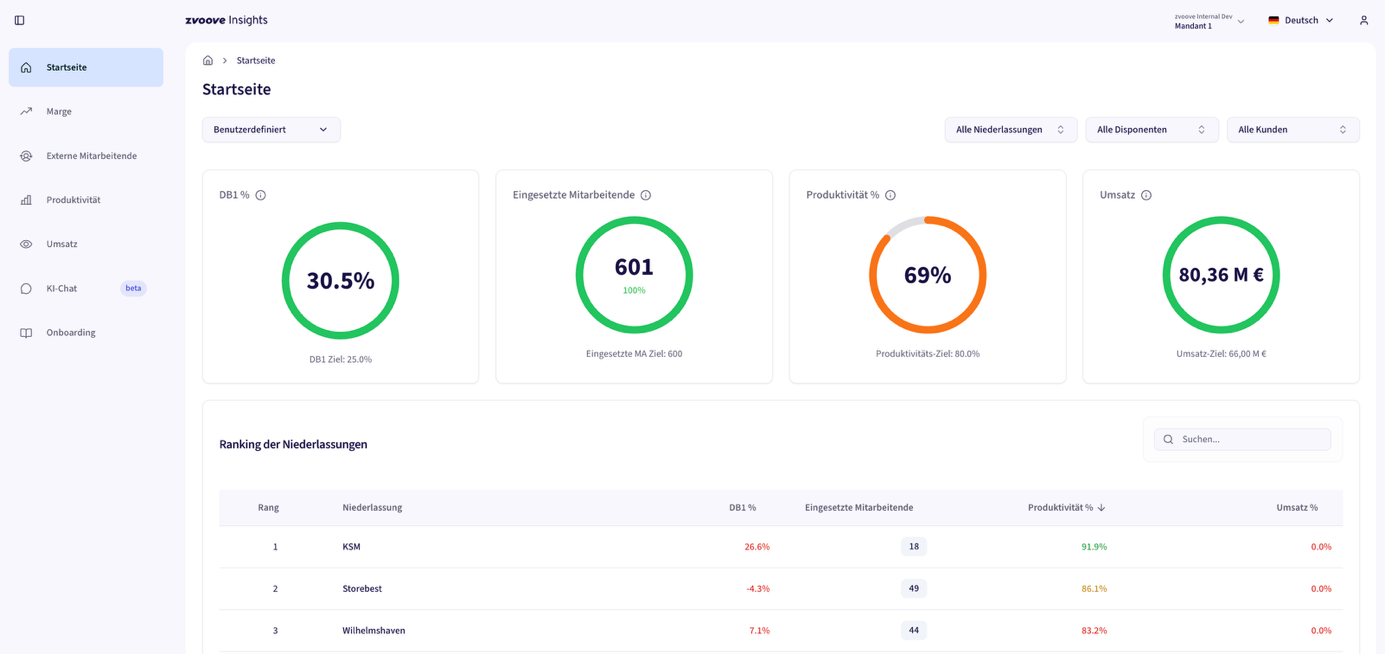Collapse the sidebar using the panel icon
Screen dimensions: 1385x654
point(19,20)
